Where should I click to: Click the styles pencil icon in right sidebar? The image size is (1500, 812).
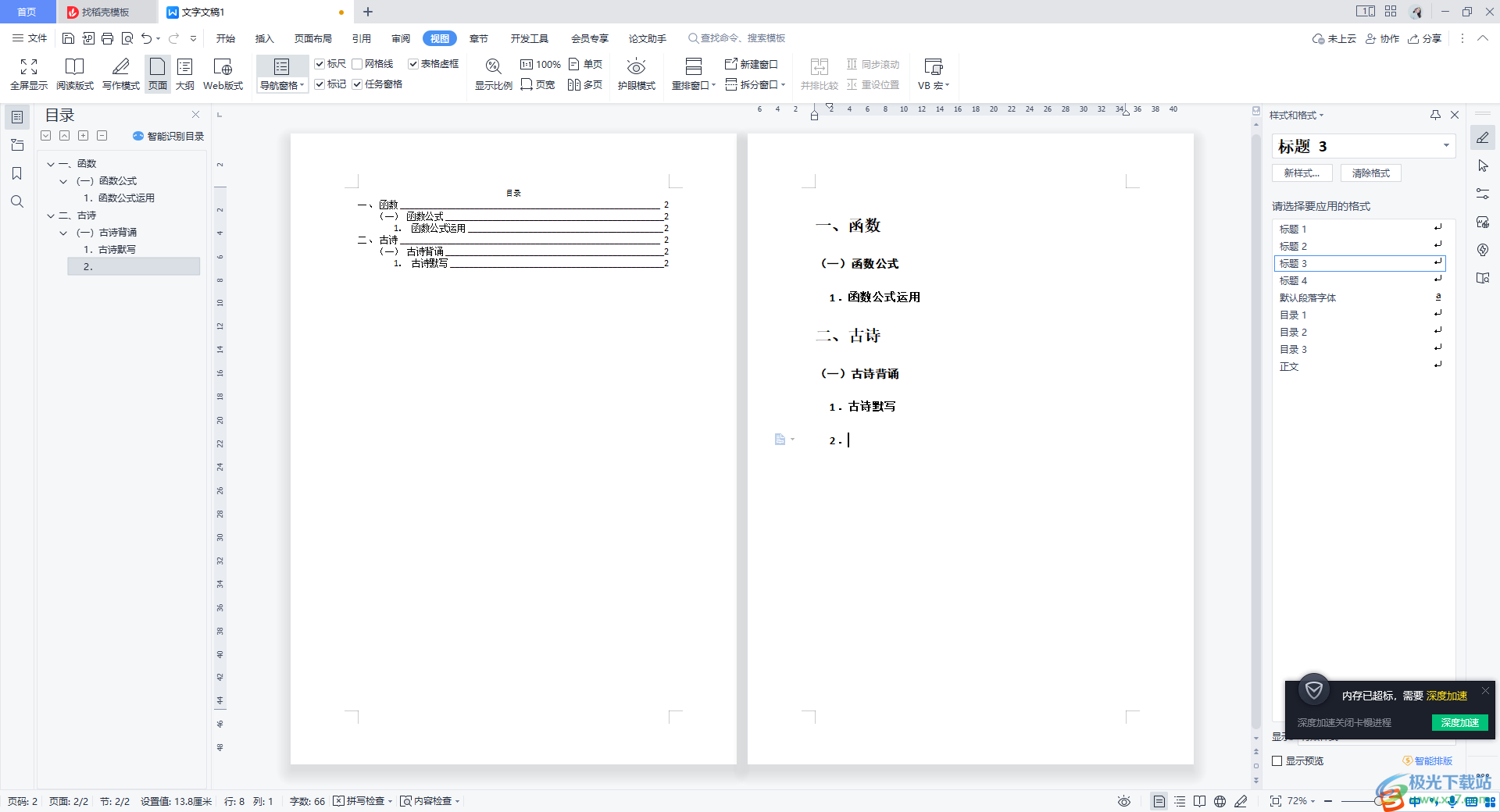[x=1483, y=137]
